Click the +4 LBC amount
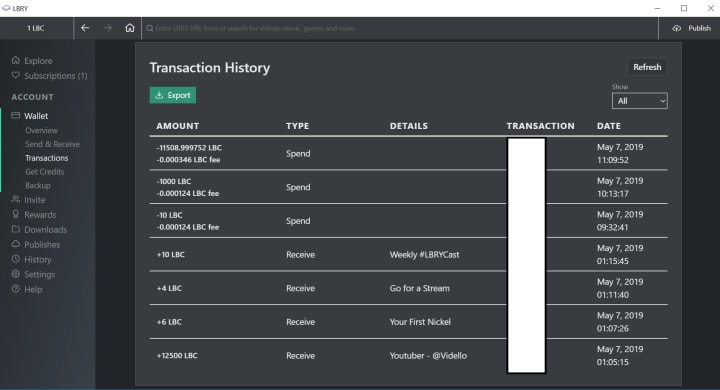Screen dimensions: 720x390 [169, 288]
